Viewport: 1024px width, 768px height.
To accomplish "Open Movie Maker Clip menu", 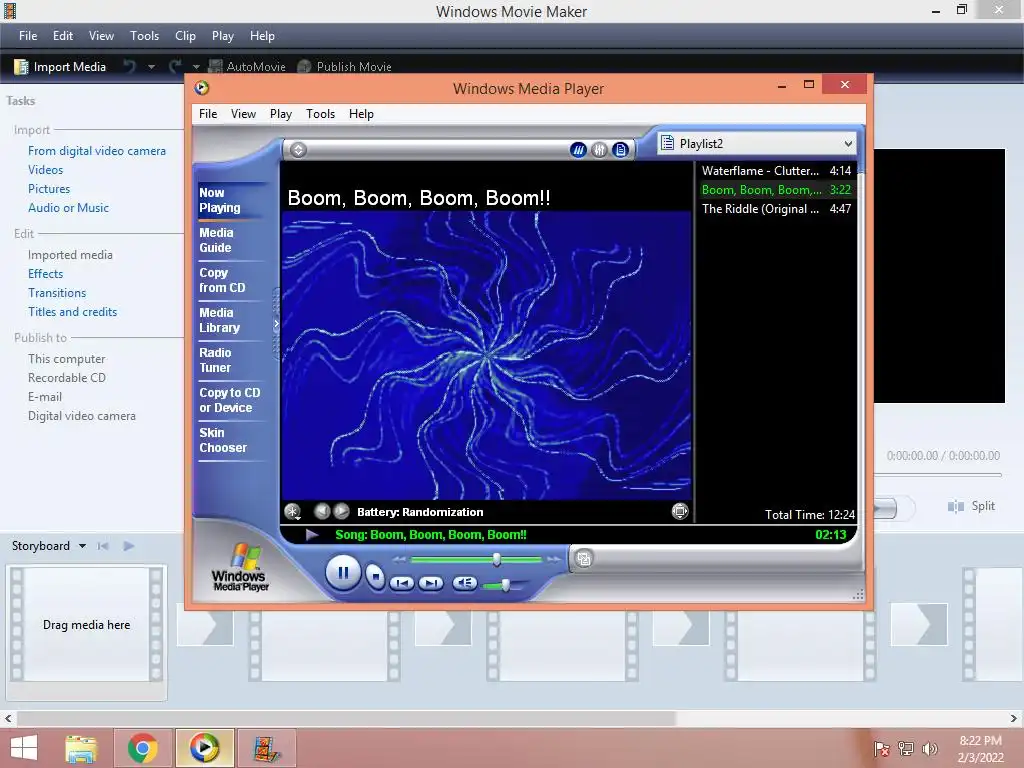I will [x=185, y=36].
